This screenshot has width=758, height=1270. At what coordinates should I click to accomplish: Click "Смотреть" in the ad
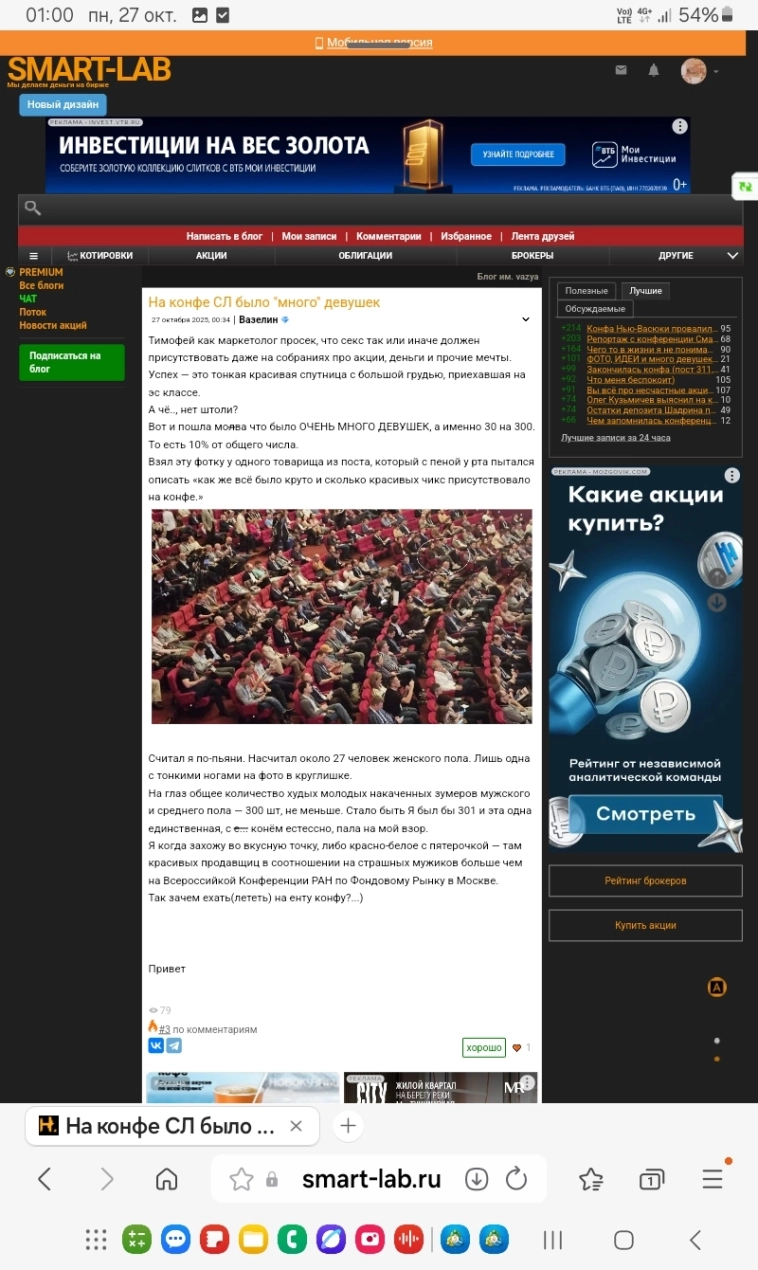tap(646, 814)
